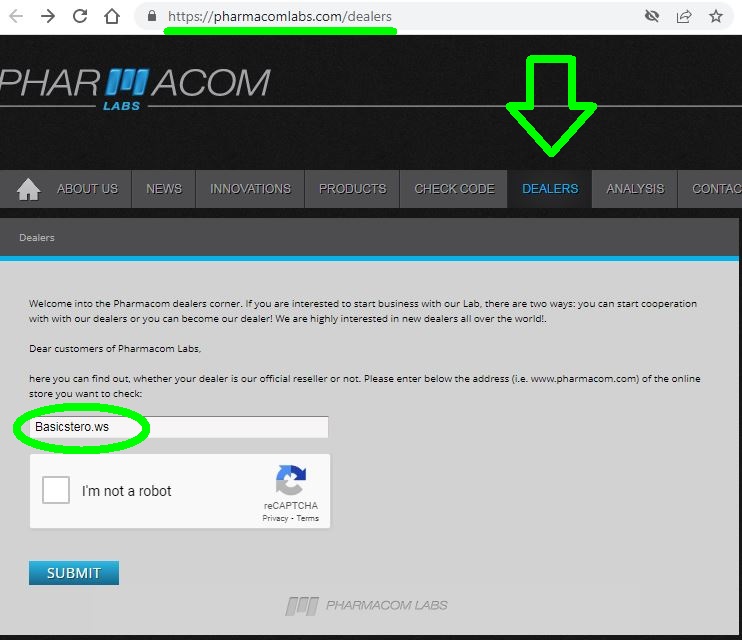742x640 pixels.
Task: Open the share page icon
Action: 684,16
